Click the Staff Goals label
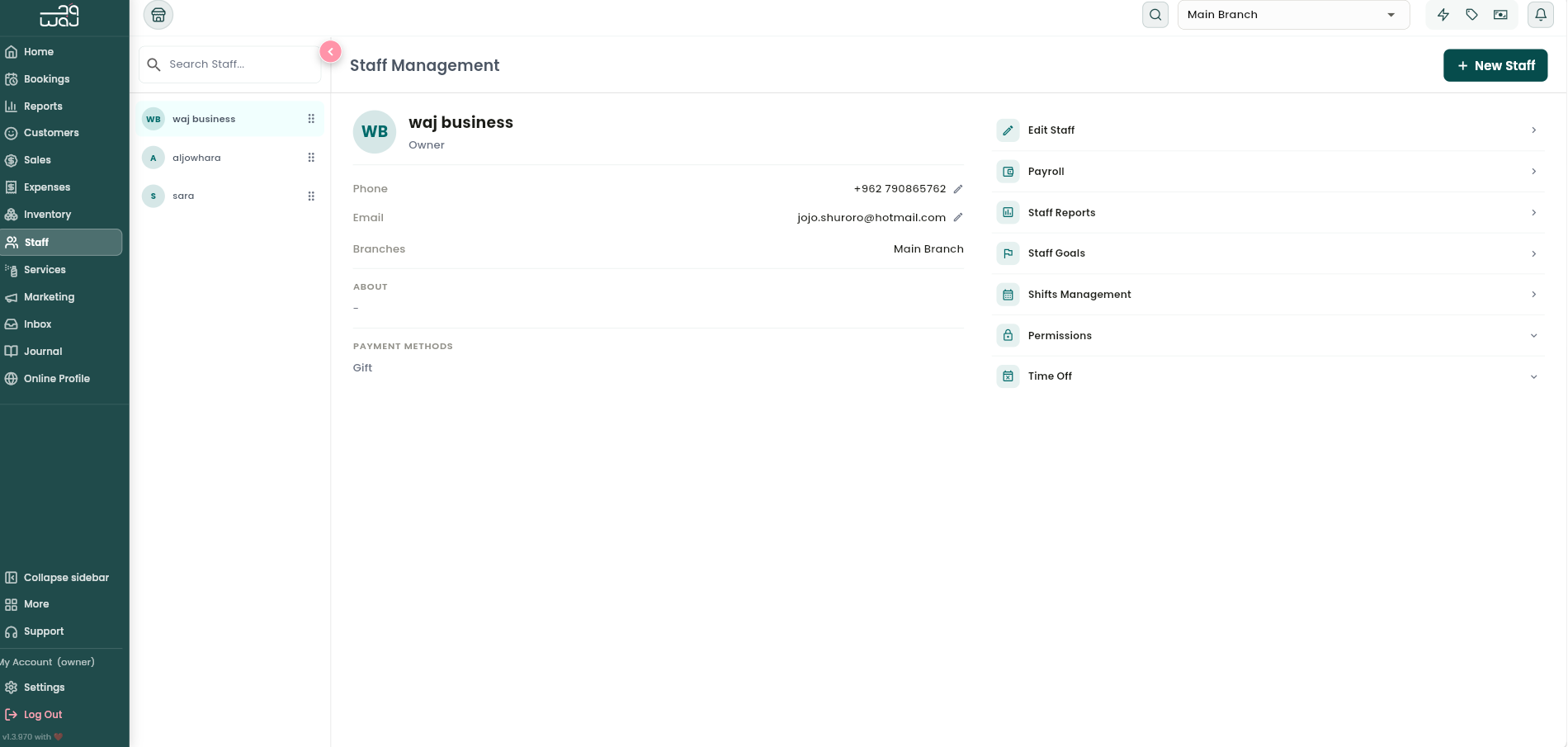This screenshot has height=747, width=1568. pos(1056,253)
